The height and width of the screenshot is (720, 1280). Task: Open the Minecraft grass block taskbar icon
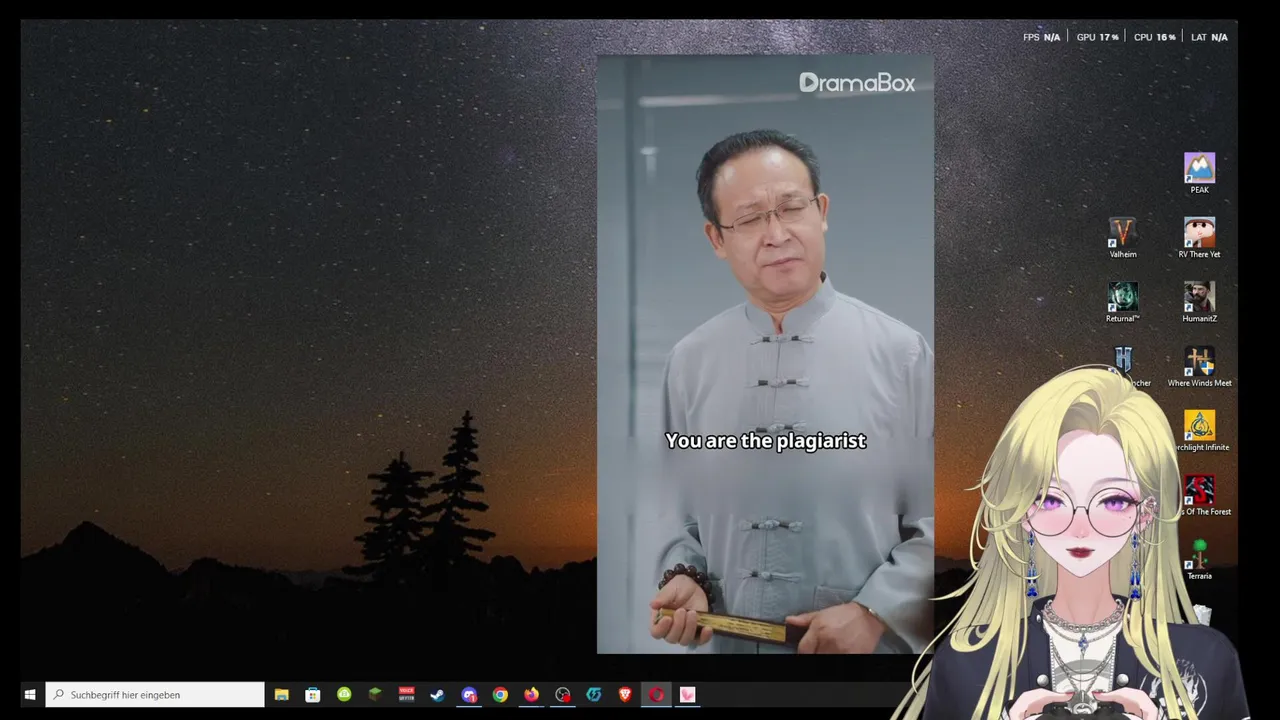click(375, 694)
